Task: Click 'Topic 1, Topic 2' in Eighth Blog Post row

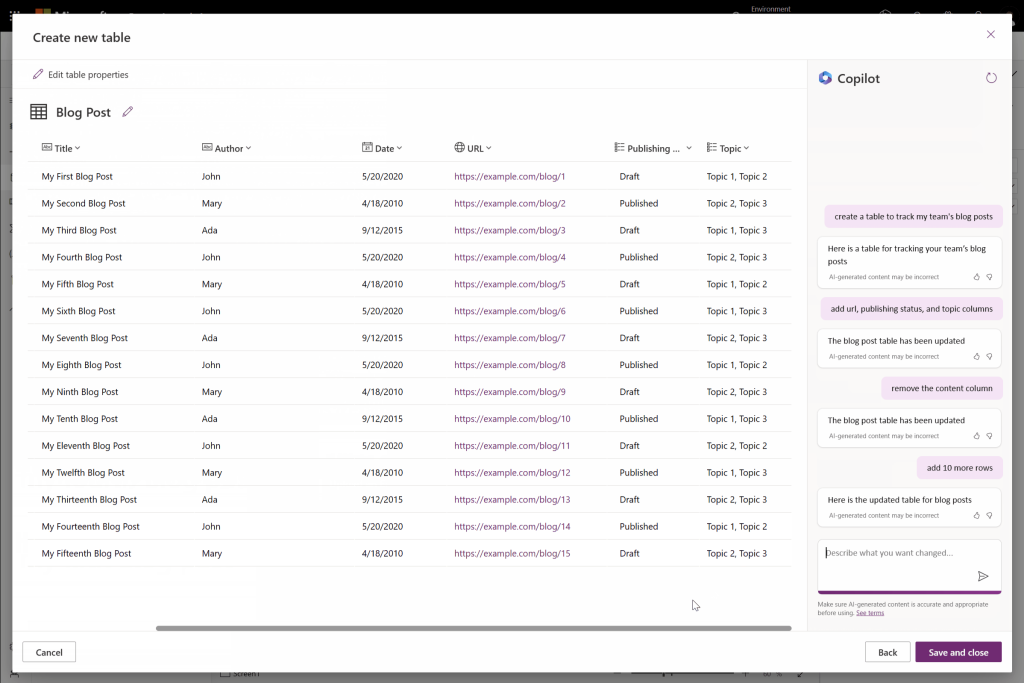Action: [737, 365]
